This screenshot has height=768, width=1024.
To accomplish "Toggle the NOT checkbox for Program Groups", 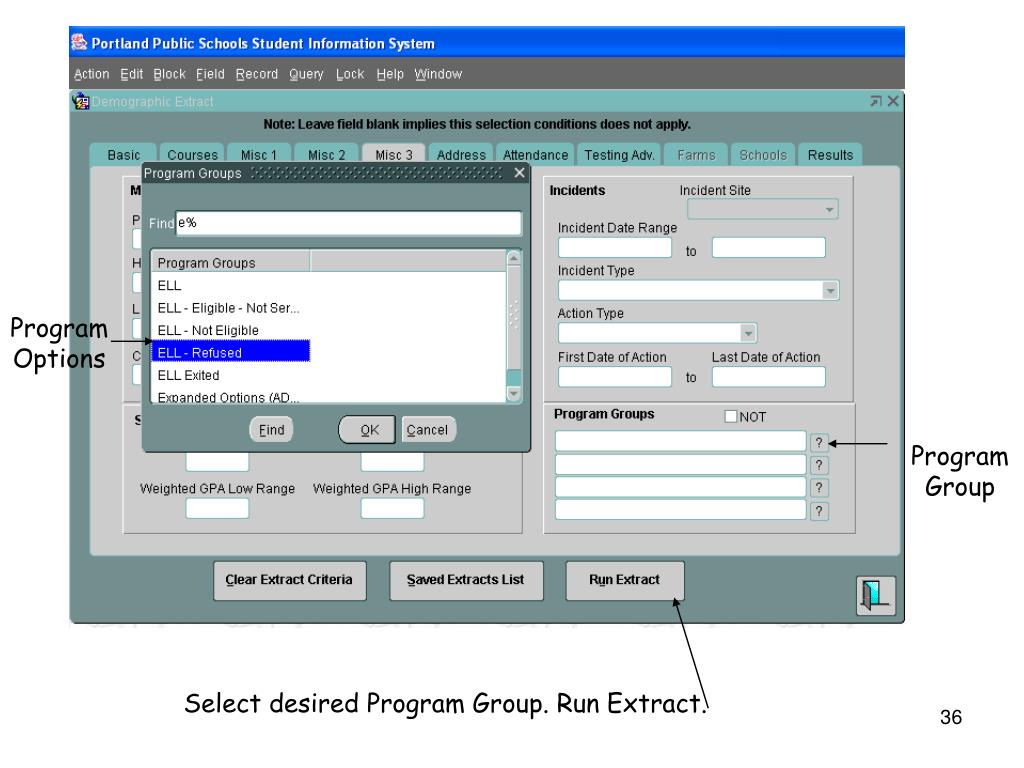I will [731, 416].
